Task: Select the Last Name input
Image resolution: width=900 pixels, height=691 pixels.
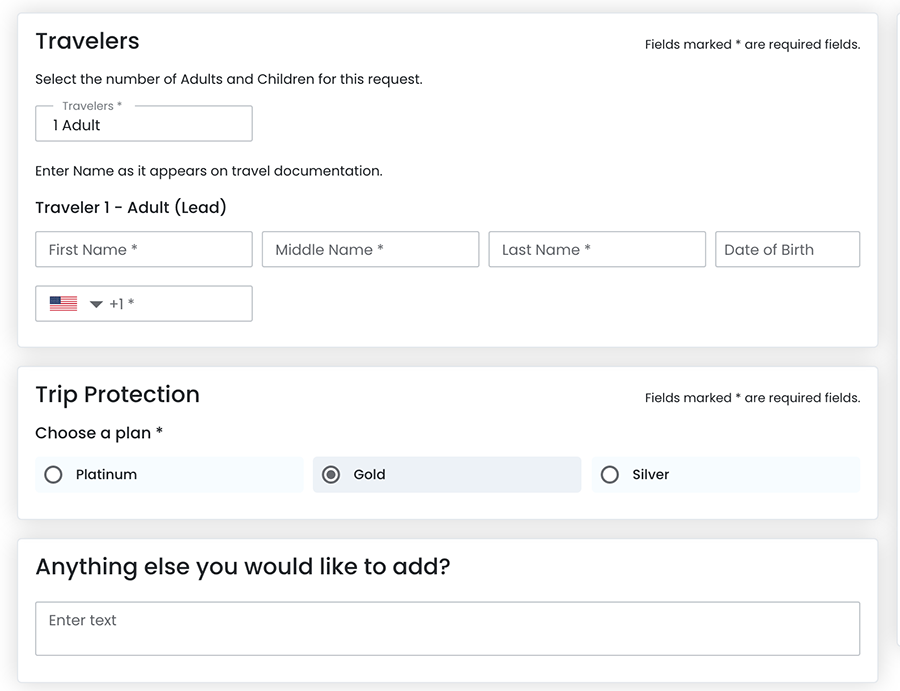Action: 596,250
